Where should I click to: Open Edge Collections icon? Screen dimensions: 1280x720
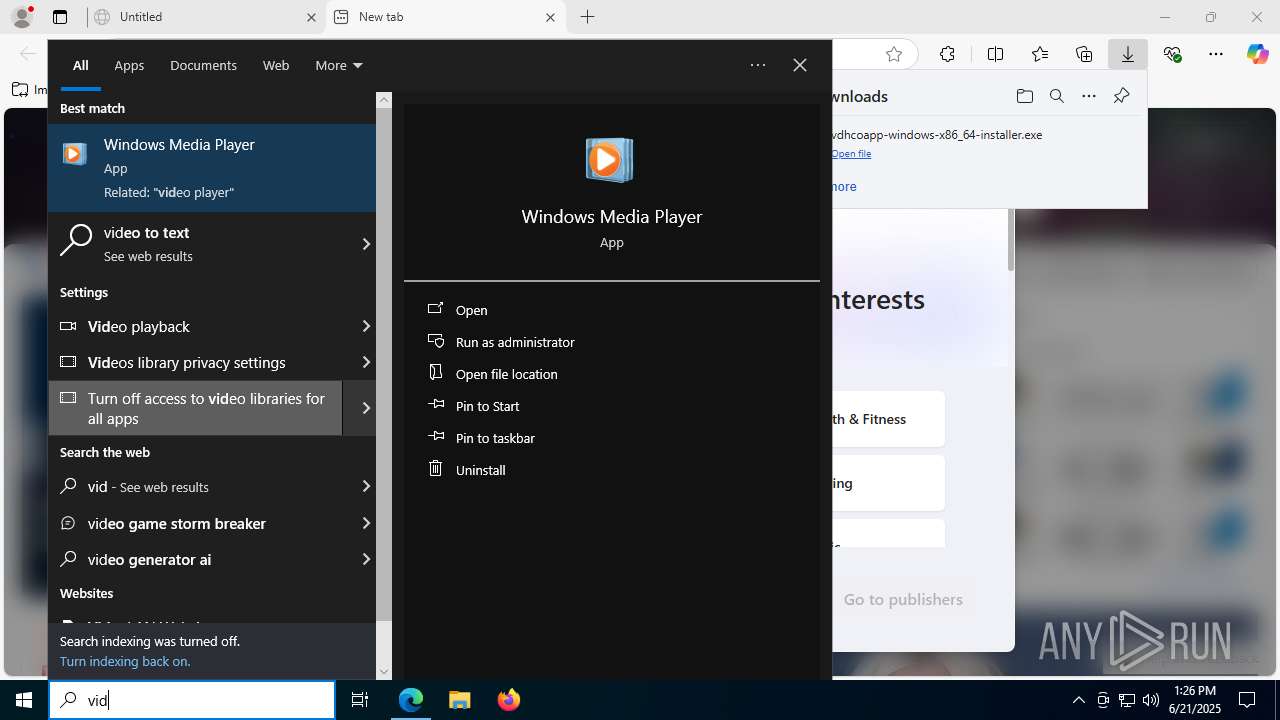[1084, 54]
